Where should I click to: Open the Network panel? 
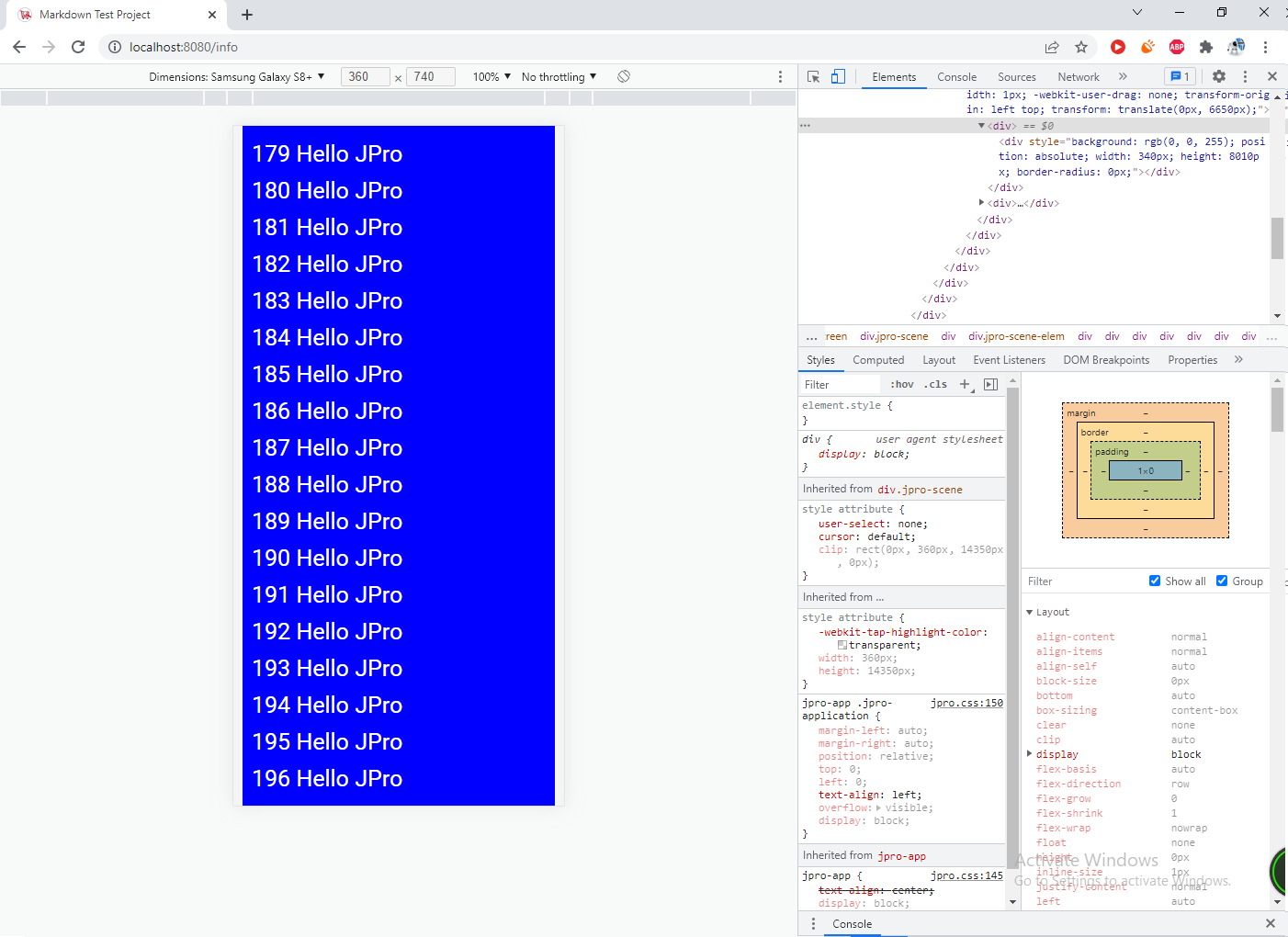(1078, 76)
